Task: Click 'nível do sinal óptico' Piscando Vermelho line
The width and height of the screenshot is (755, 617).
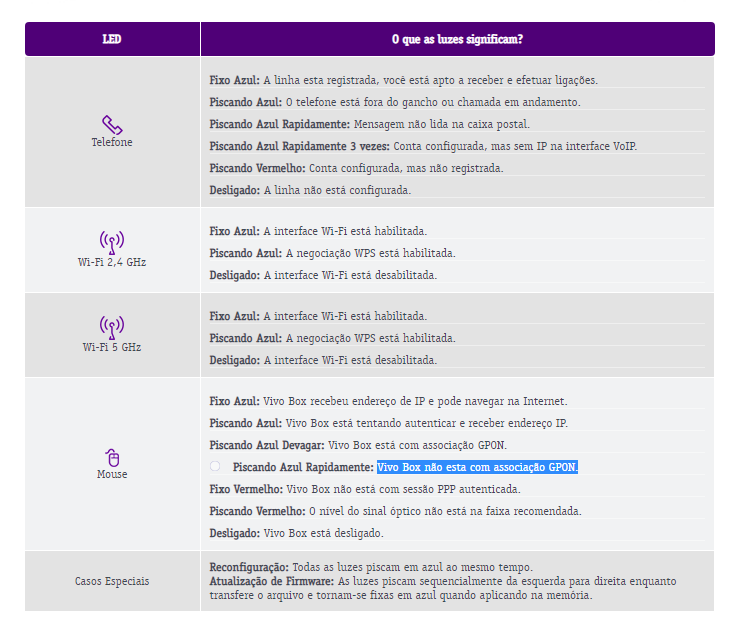Action: click(395, 512)
